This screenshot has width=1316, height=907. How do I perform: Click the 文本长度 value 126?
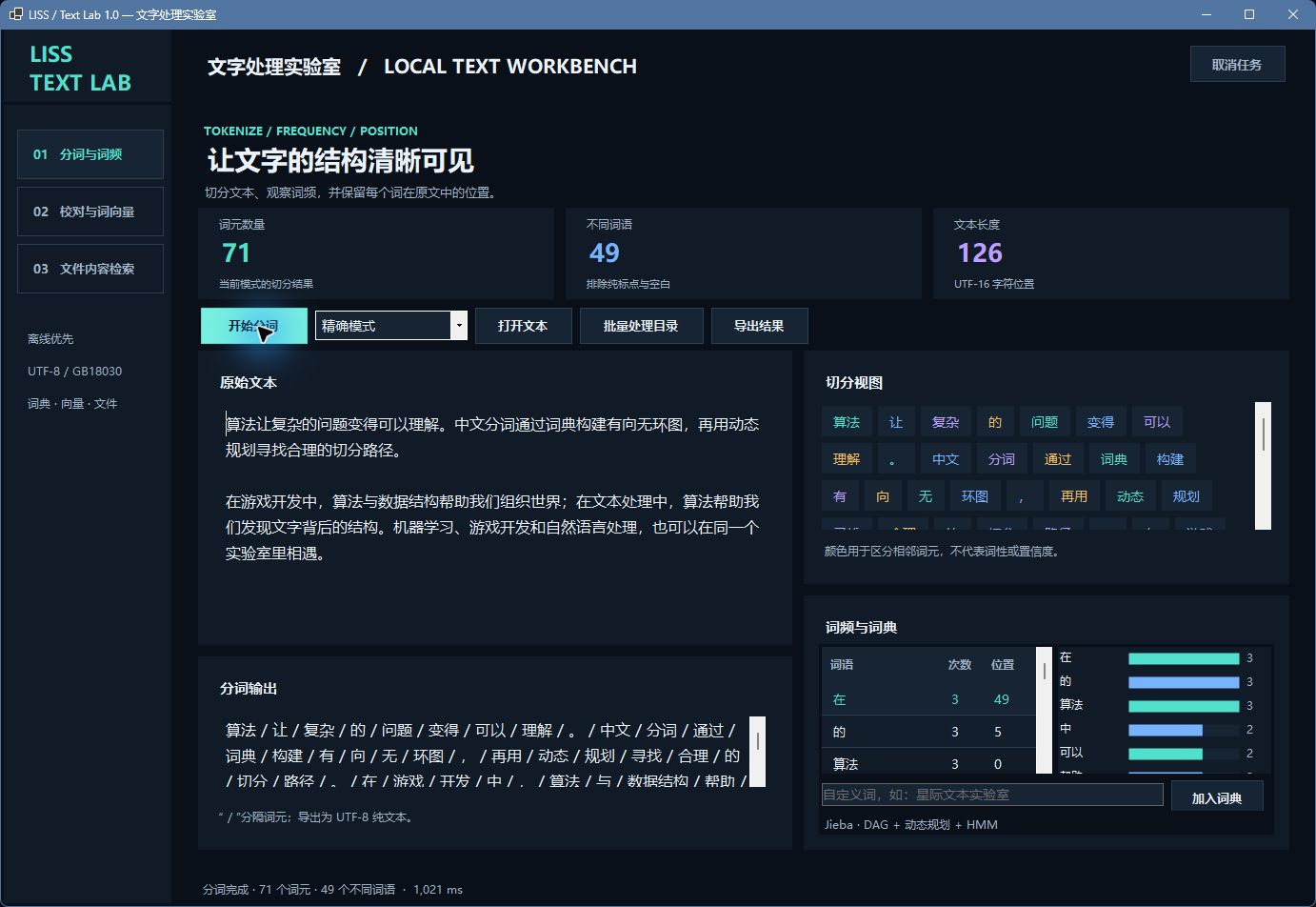[980, 252]
